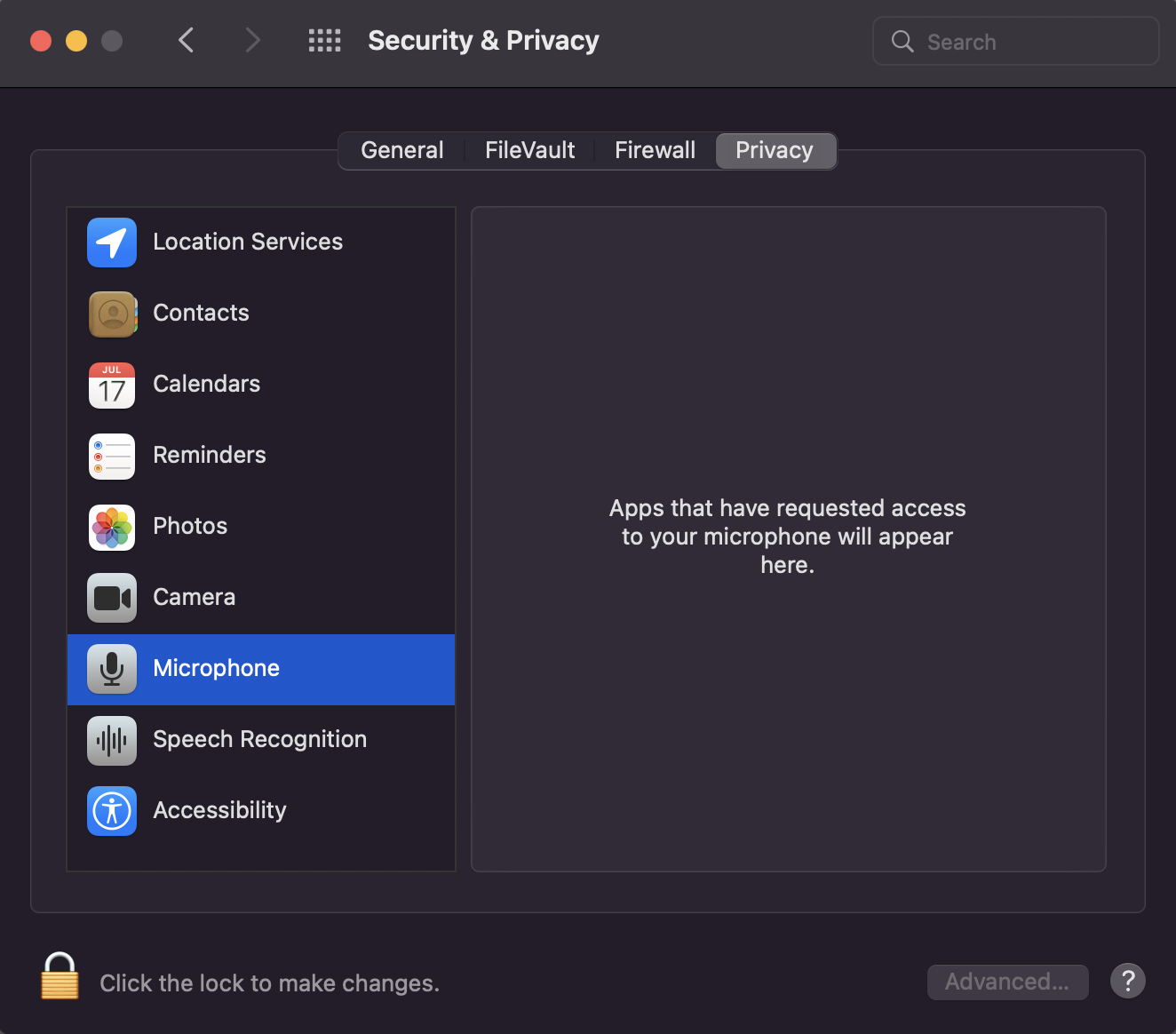Image resolution: width=1176 pixels, height=1034 pixels.
Task: Click the 'Click the lock to make changes.' text
Action: [270, 982]
